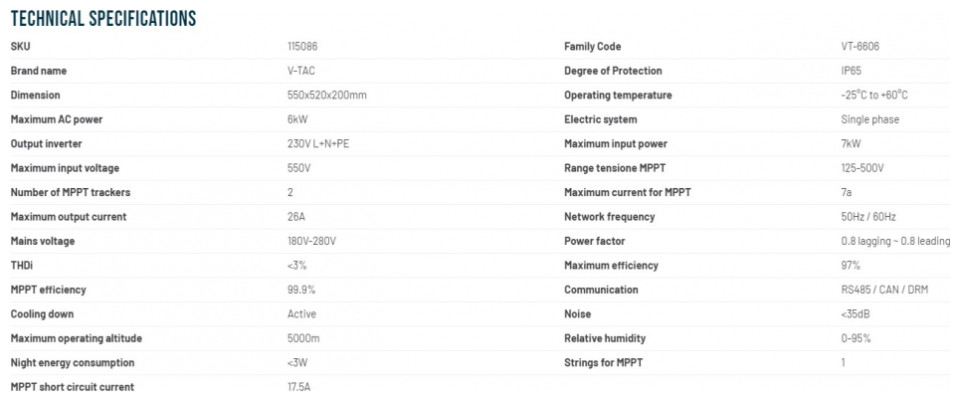
Task: Click the mains voltage value 180V-280V
Action: coord(312,241)
